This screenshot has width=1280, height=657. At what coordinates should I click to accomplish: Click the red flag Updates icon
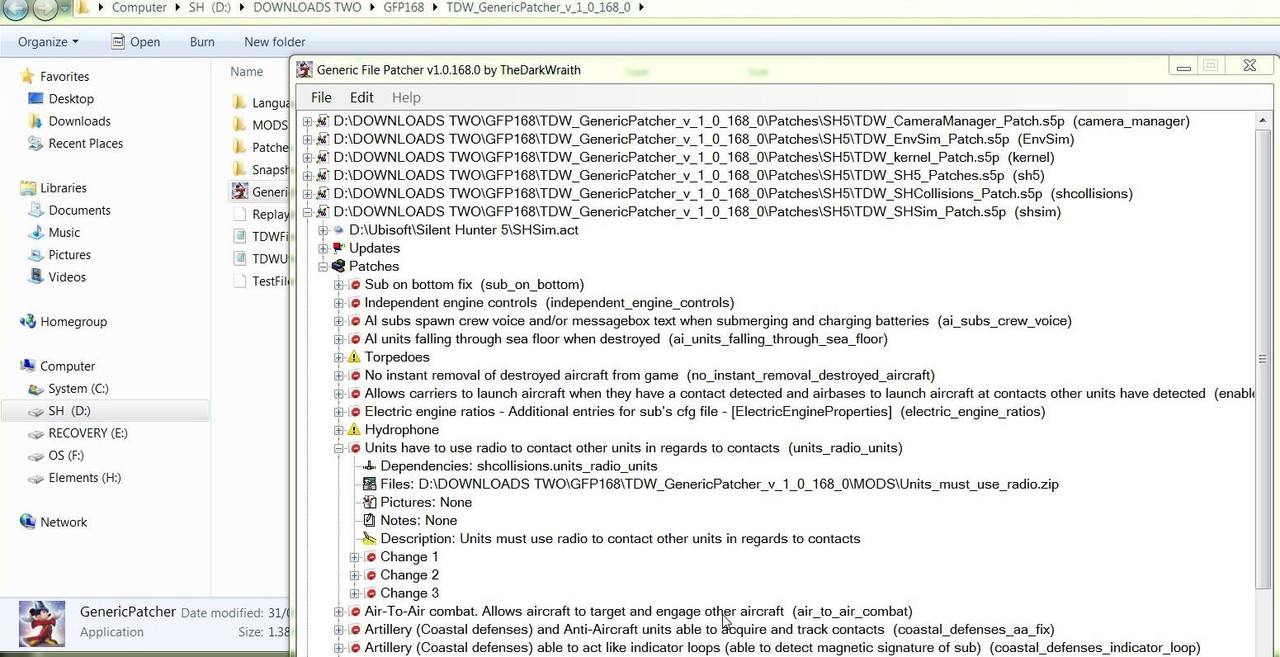[x=338, y=248]
